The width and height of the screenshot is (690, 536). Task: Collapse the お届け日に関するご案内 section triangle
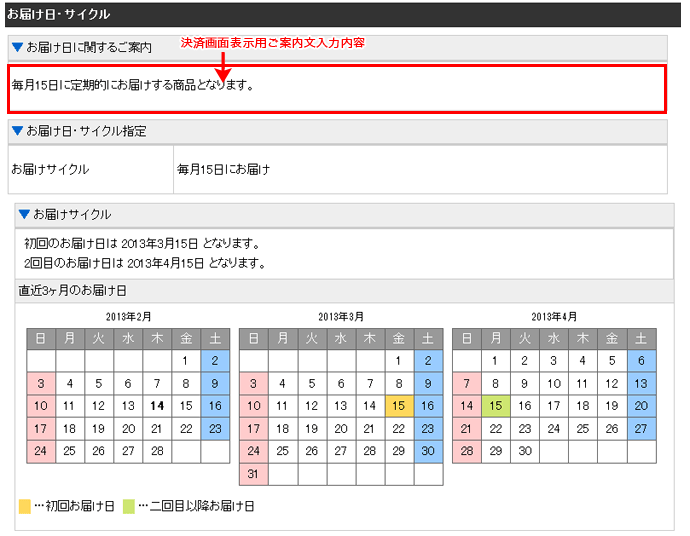[x=17, y=47]
